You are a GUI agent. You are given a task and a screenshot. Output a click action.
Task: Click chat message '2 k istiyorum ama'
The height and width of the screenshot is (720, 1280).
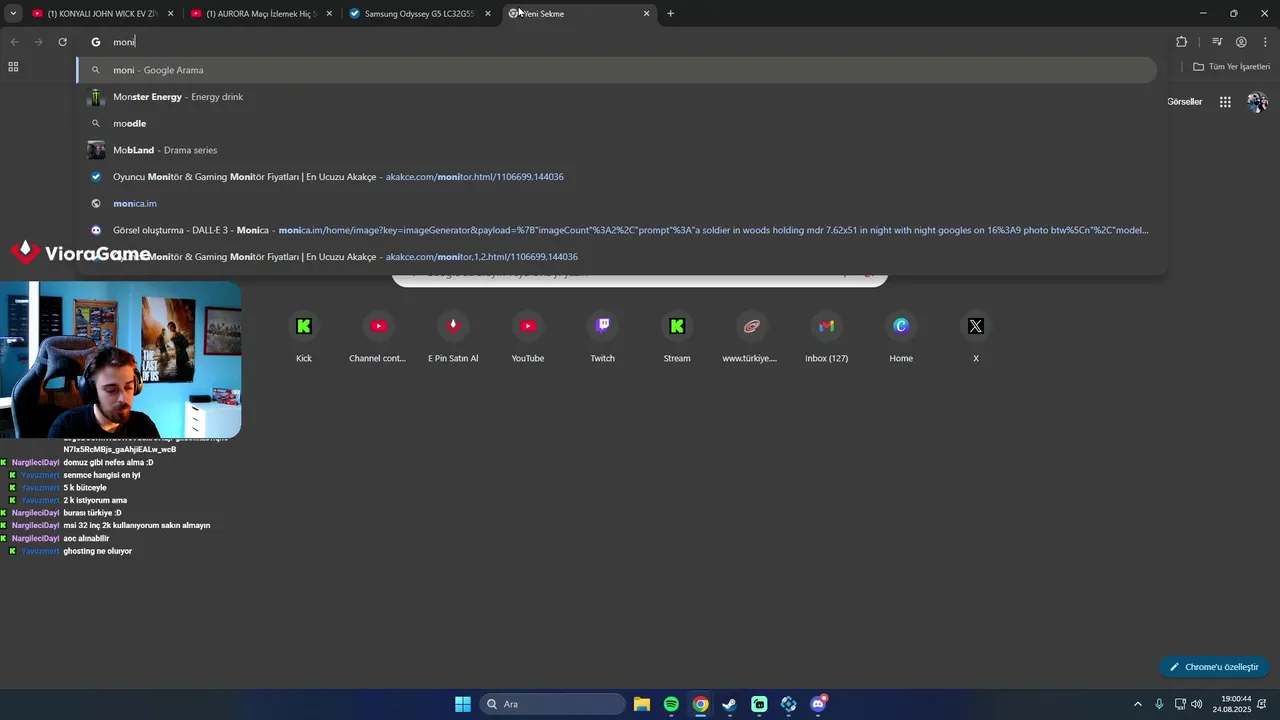coord(95,500)
